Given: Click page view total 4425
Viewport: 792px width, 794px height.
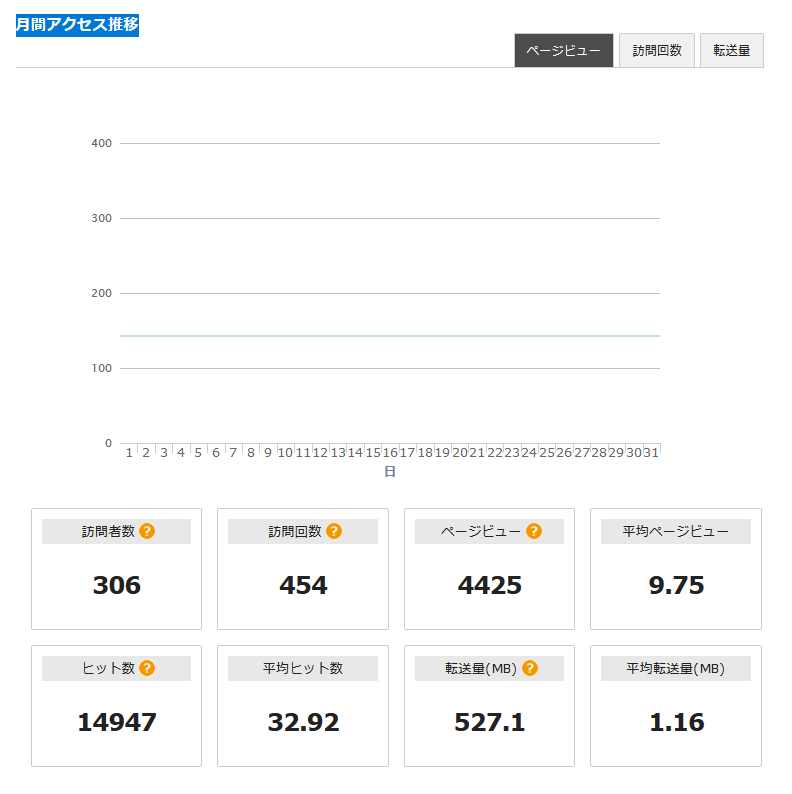Looking at the screenshot, I should click(490, 585).
